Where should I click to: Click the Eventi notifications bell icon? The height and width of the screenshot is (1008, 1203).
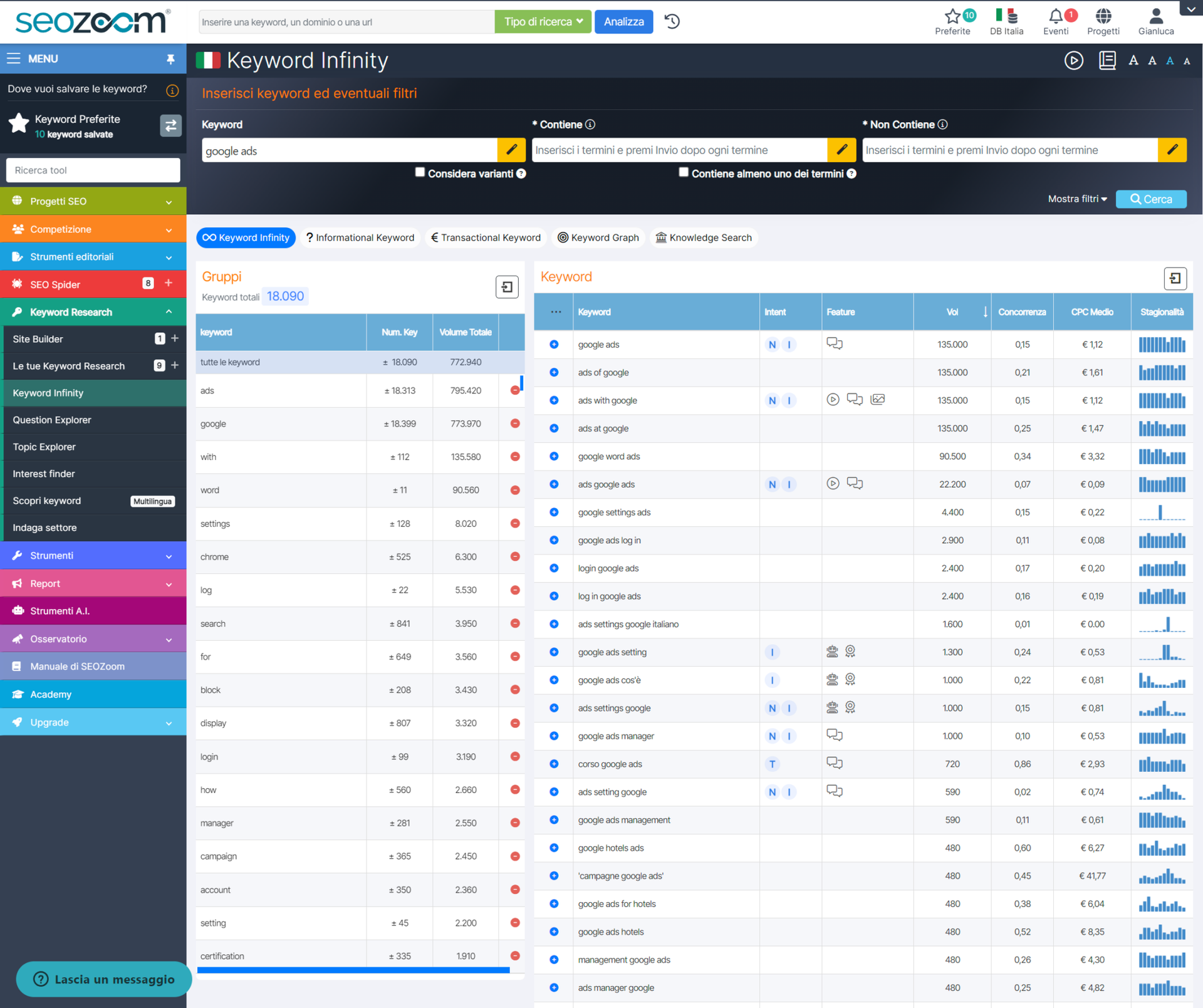pos(1057,16)
